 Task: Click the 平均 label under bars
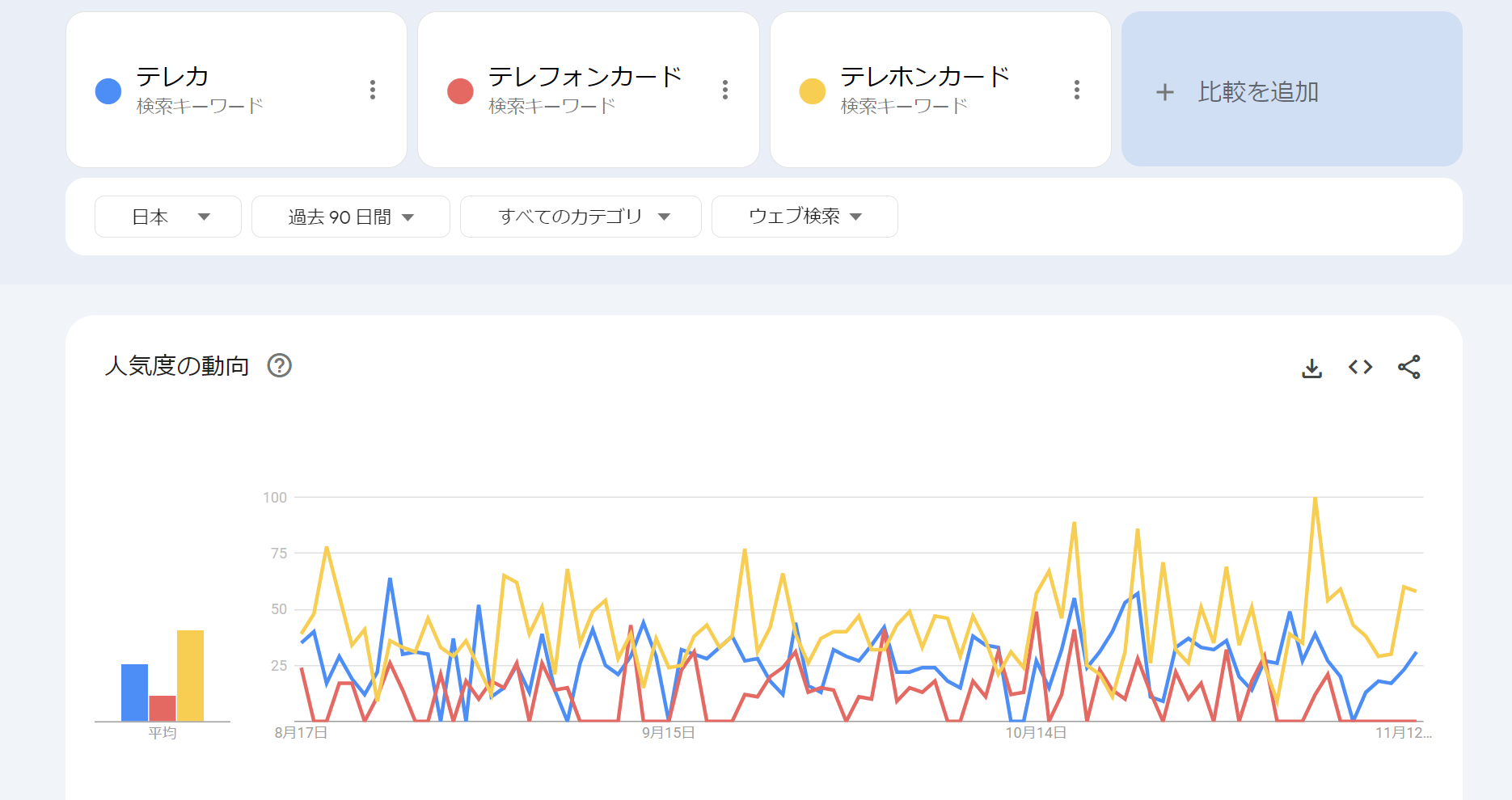coord(163,733)
